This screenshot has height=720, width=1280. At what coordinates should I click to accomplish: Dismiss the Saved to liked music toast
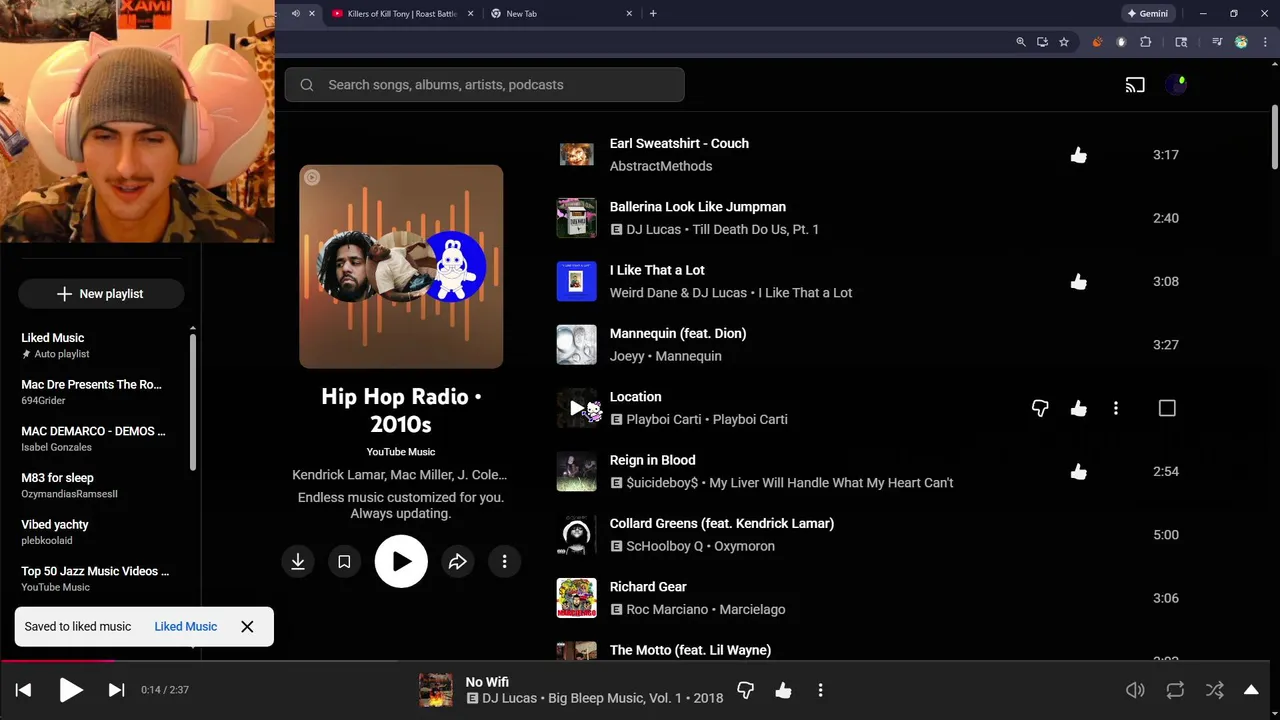coord(247,627)
